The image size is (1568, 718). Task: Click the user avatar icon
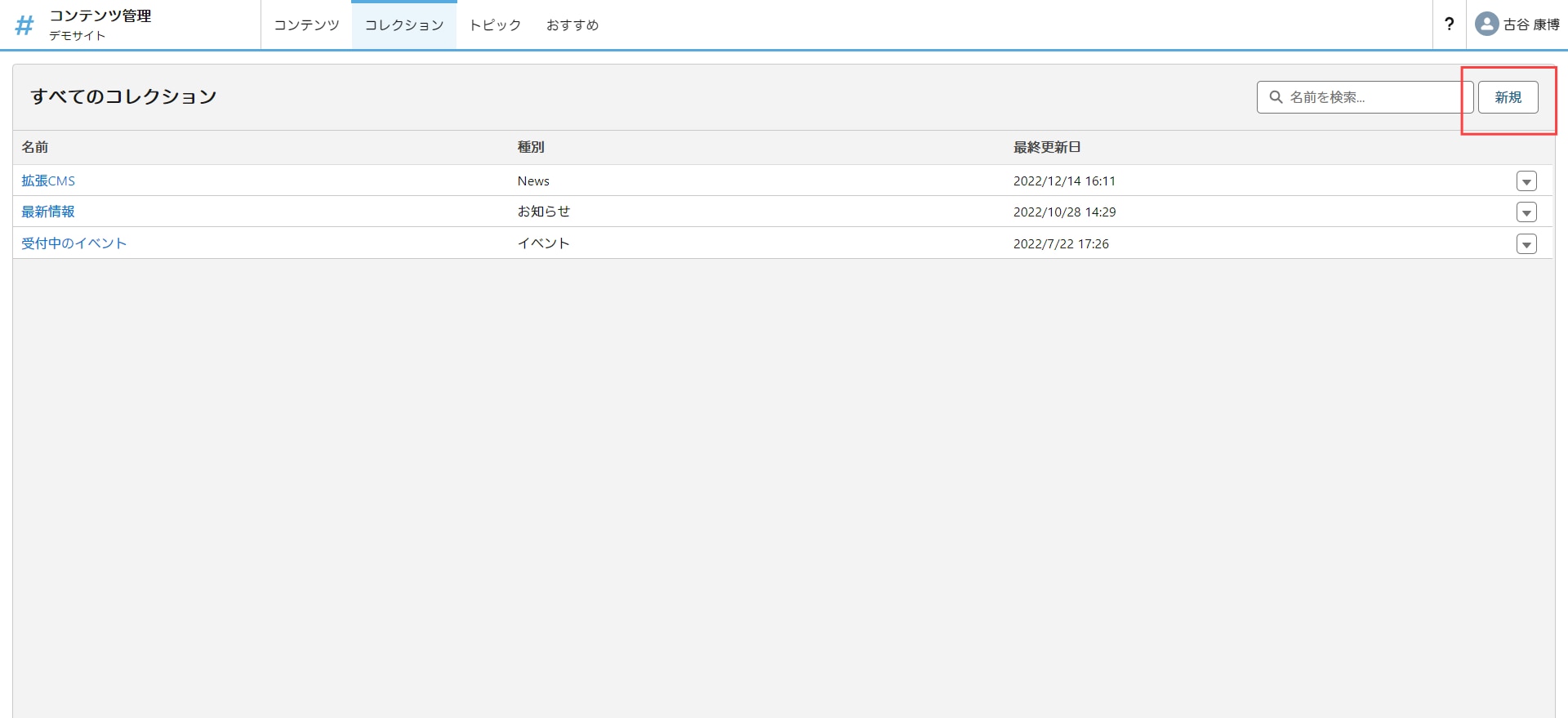1486,25
